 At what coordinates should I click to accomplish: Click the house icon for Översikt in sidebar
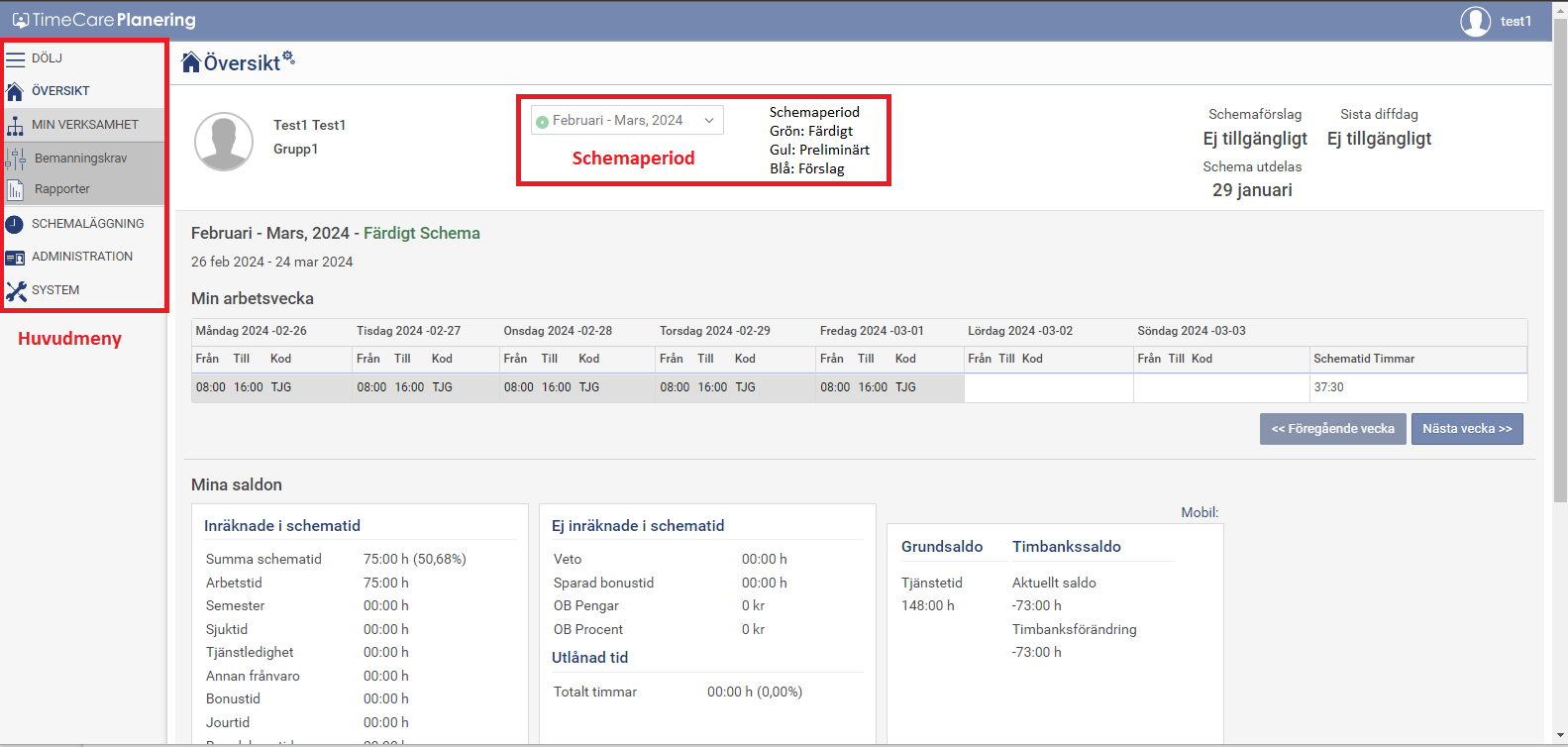point(15,91)
